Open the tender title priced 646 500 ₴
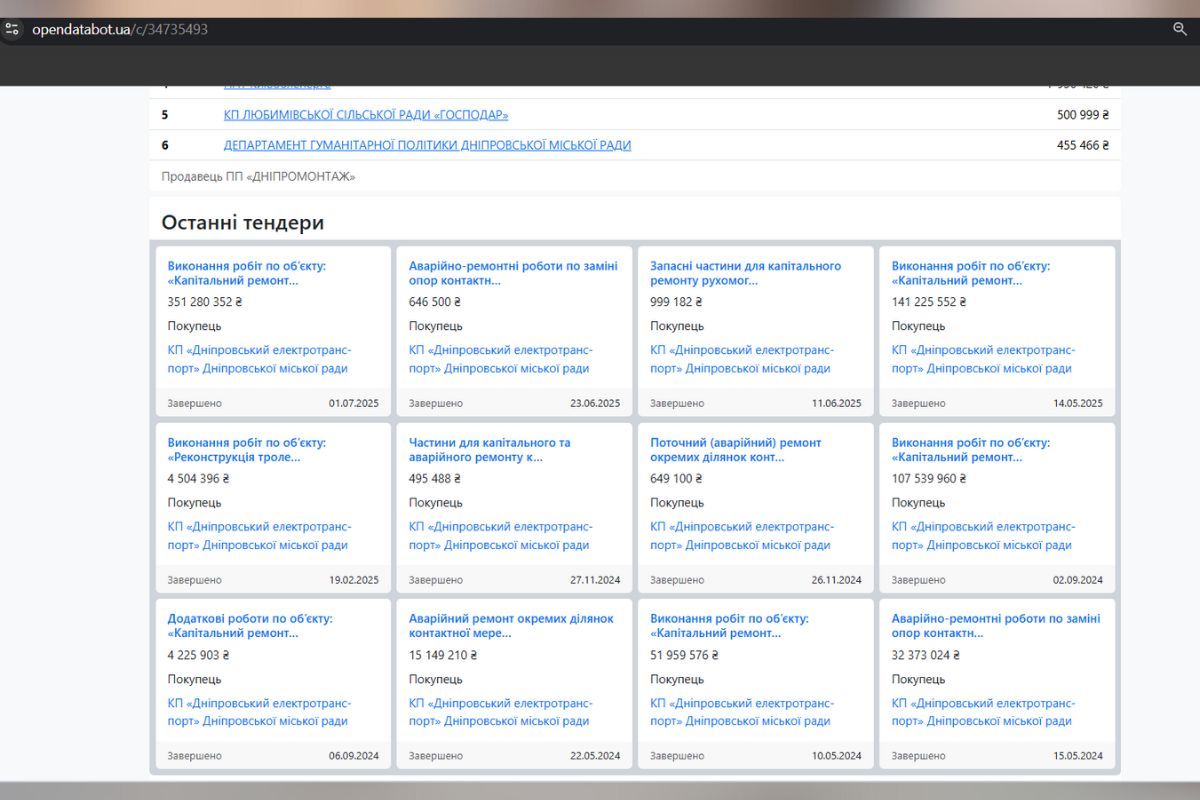The width and height of the screenshot is (1200, 800). coord(513,273)
